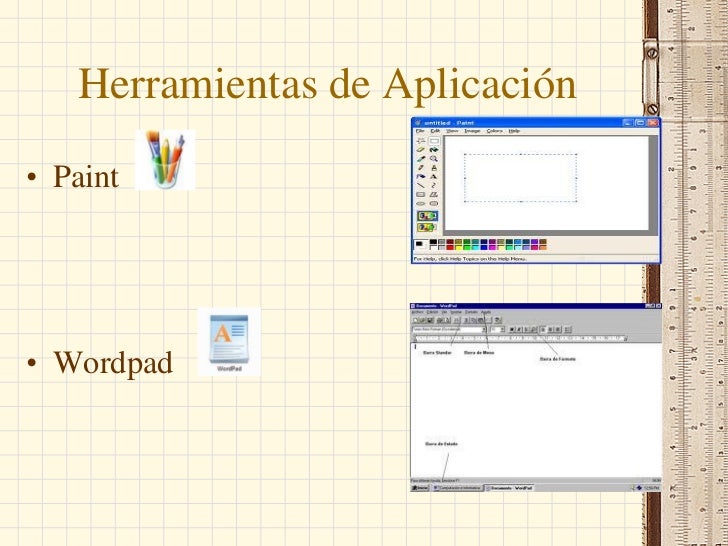Select the Magnifier tool in Paint

[x=434, y=159]
